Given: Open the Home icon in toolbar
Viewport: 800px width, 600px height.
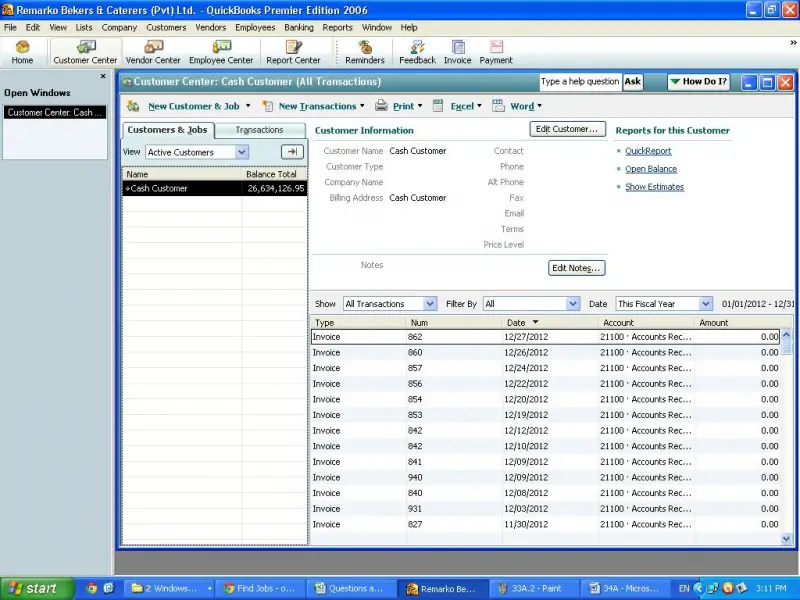Looking at the screenshot, I should (x=22, y=53).
